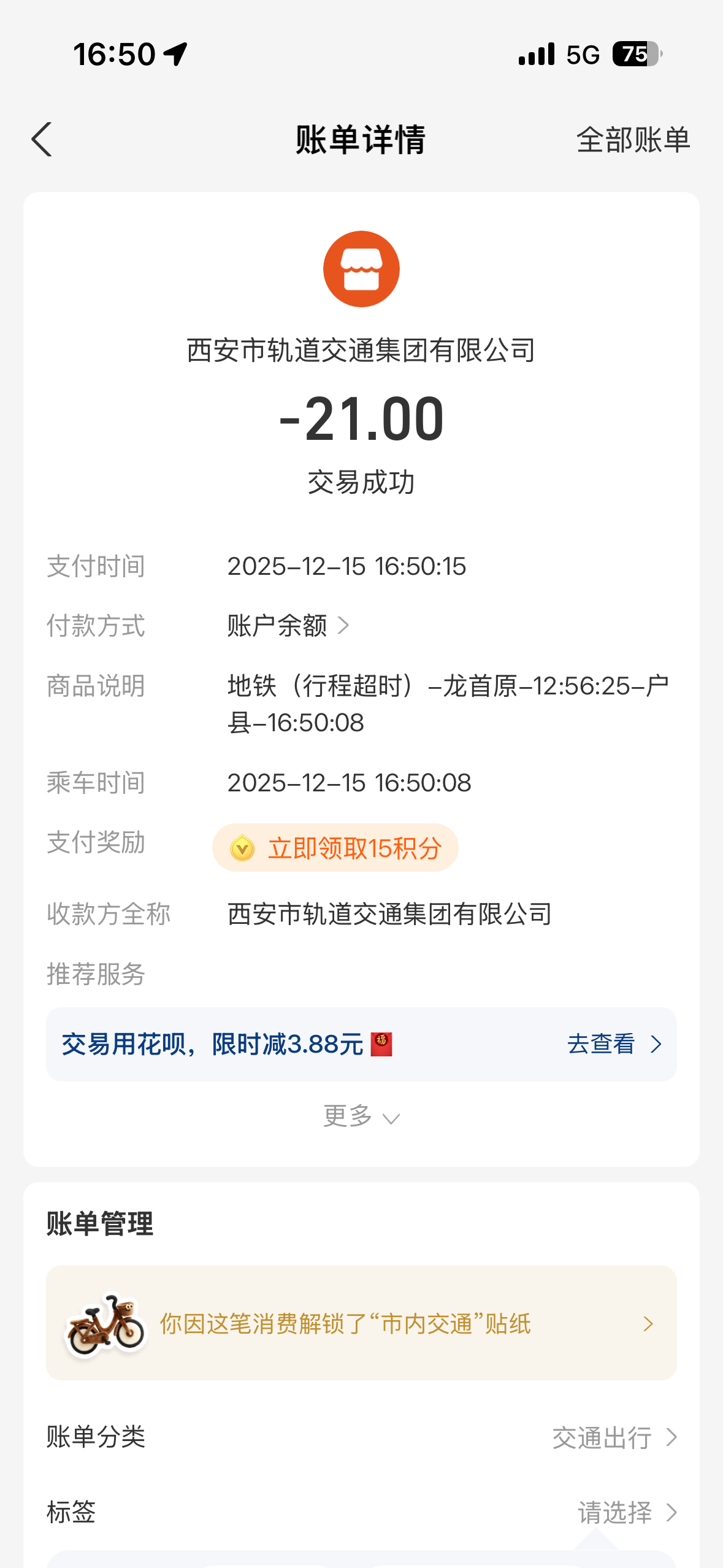Tap the location arrow in status bar

(x=176, y=54)
